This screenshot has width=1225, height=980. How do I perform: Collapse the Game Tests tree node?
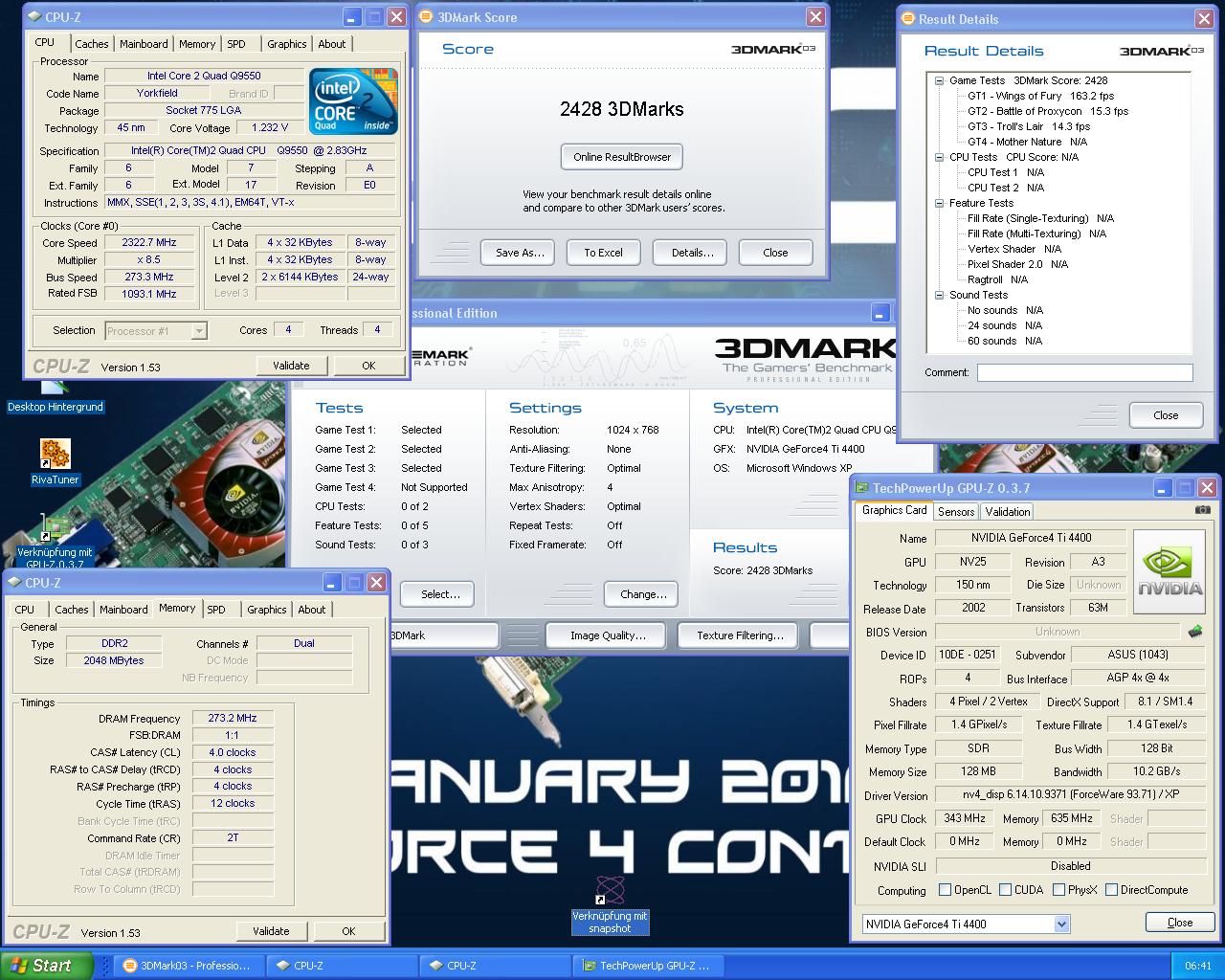tap(939, 81)
